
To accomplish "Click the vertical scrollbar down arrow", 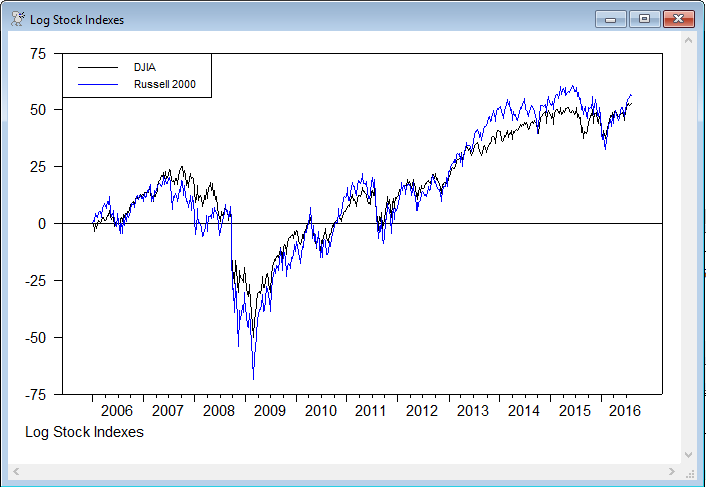I will click(x=688, y=454).
